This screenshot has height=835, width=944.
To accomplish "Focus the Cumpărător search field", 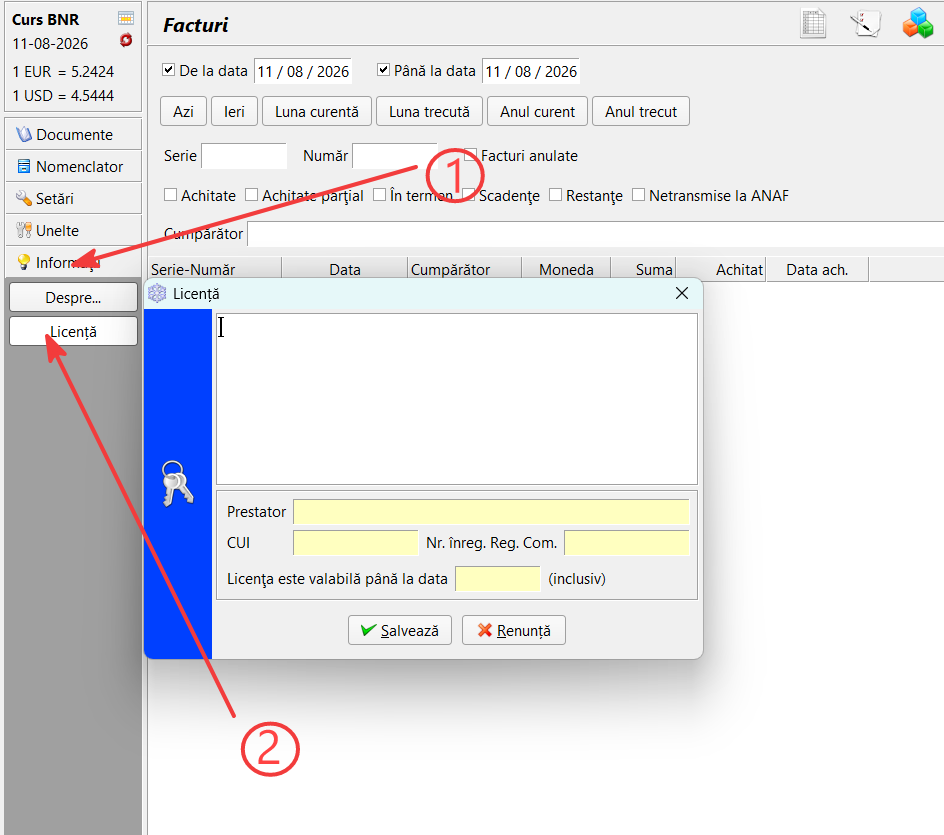I will click(x=595, y=234).
